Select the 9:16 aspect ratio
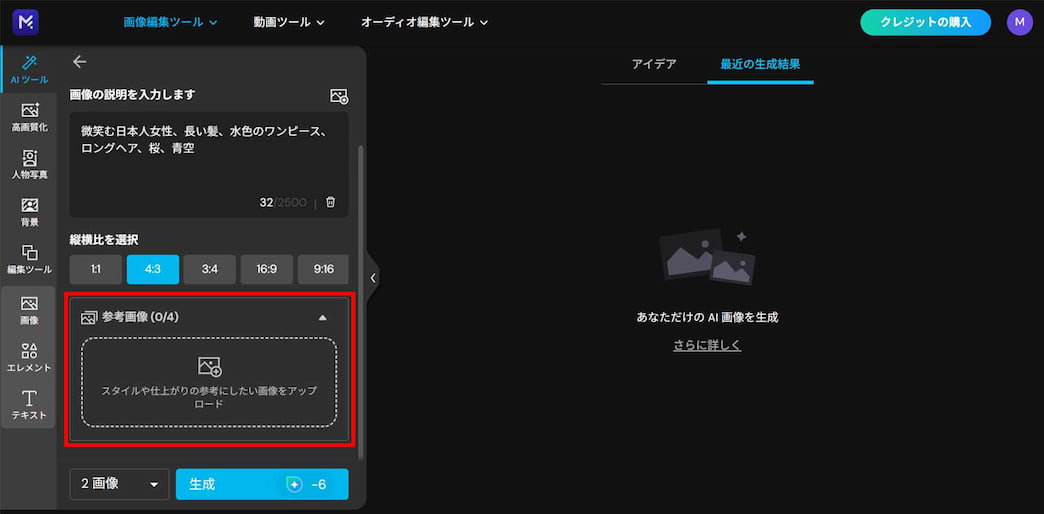This screenshot has width=1044, height=514. coord(324,270)
